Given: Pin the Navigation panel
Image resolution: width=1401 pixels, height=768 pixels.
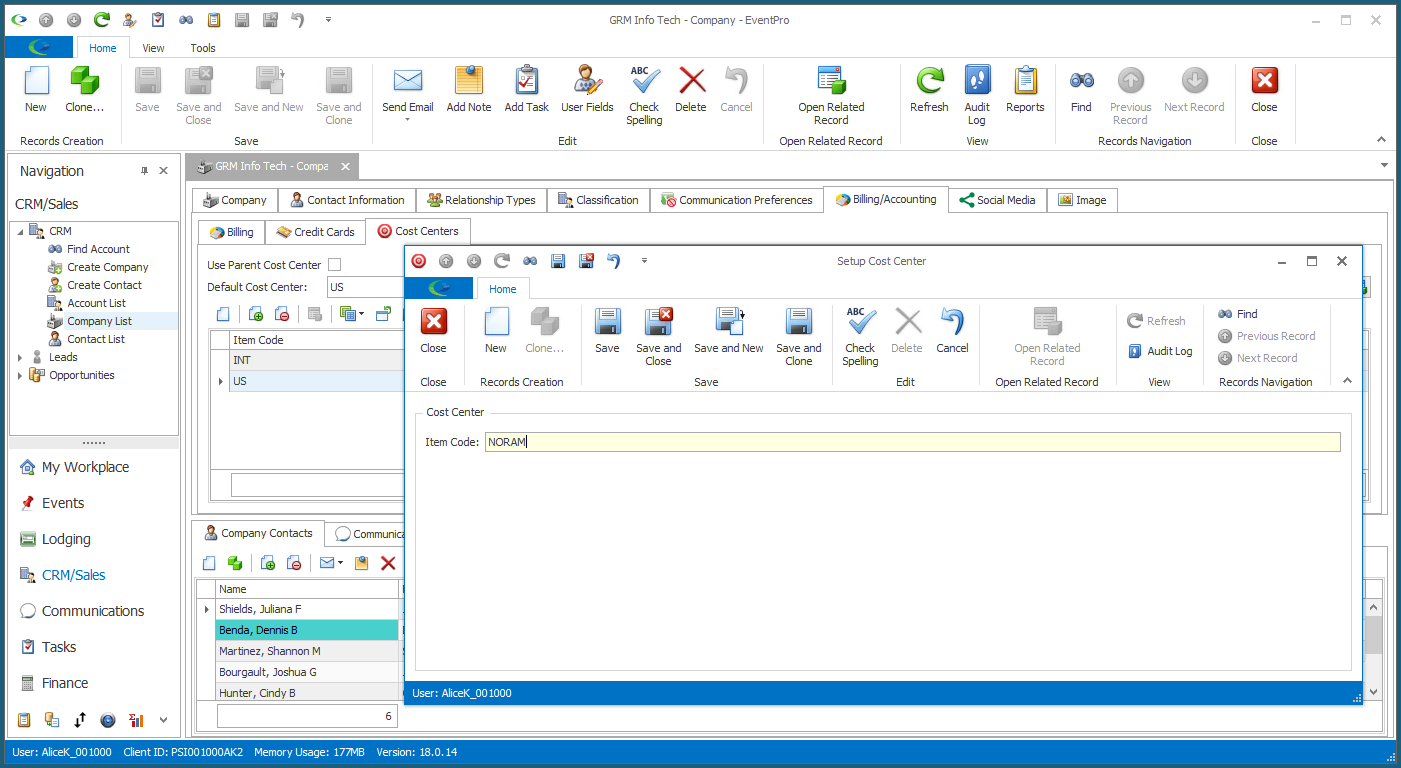Looking at the screenshot, I should 144,171.
